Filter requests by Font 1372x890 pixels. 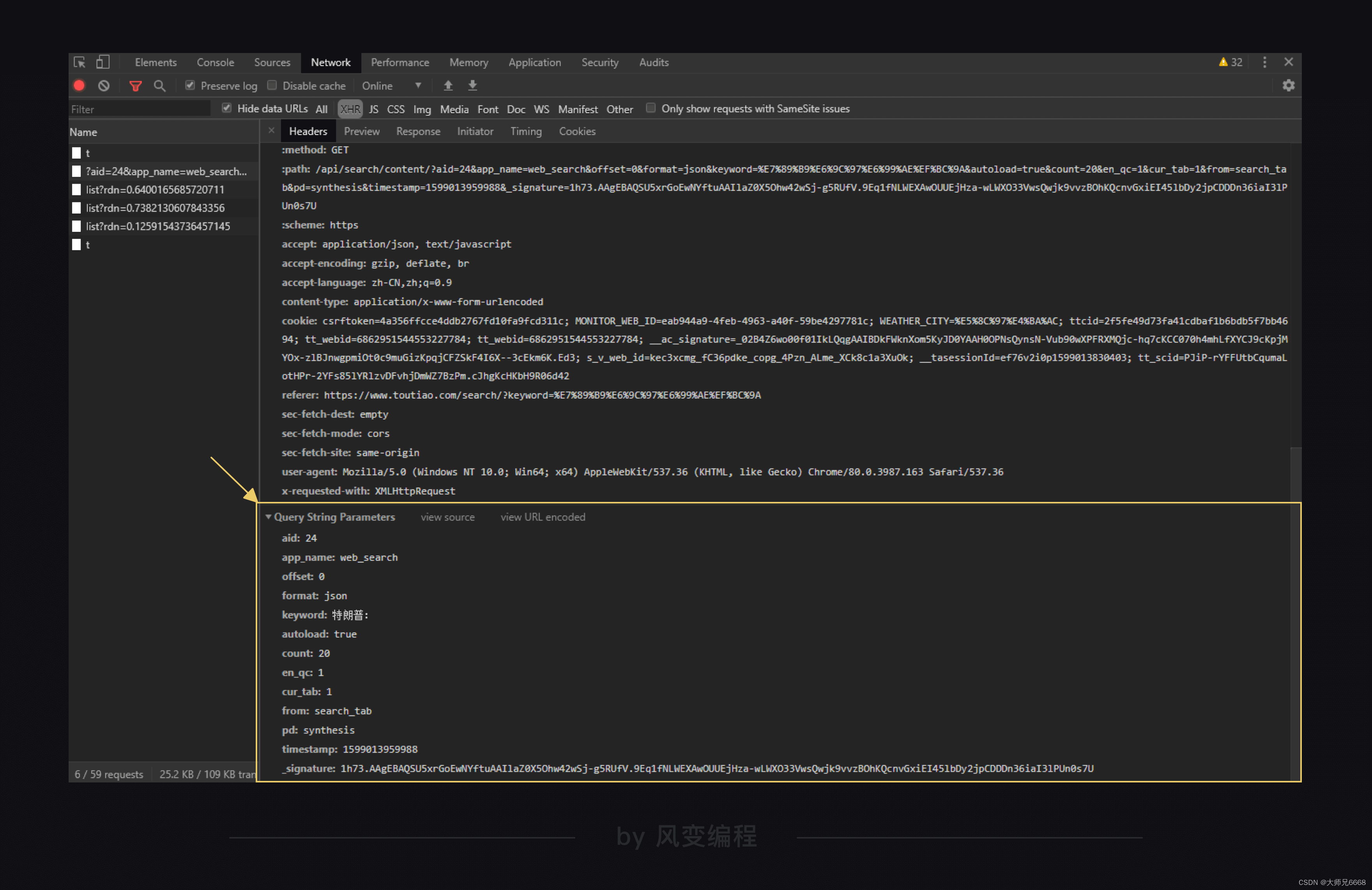tap(488, 109)
